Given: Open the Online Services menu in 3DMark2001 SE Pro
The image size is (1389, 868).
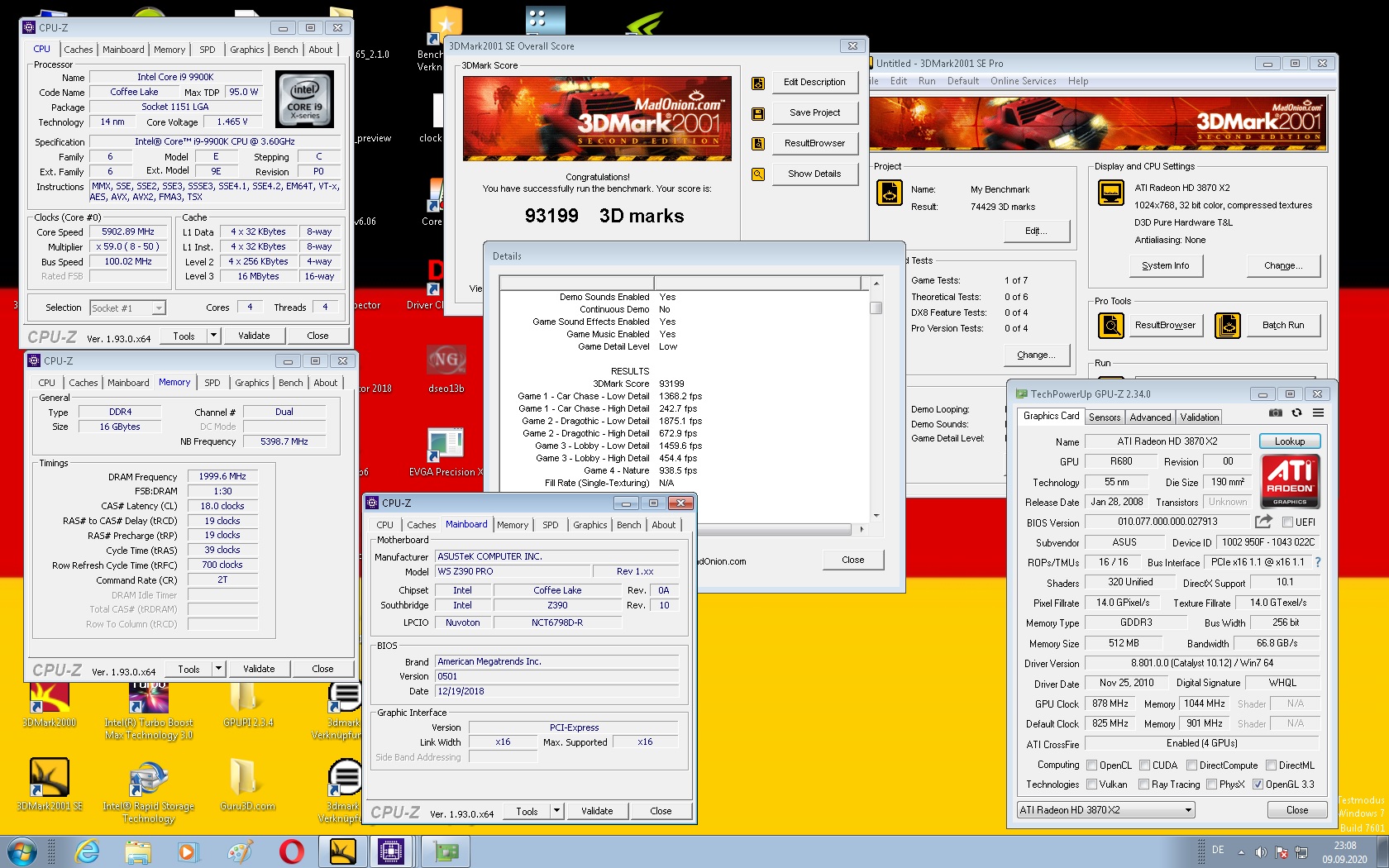Looking at the screenshot, I should click(x=1023, y=81).
